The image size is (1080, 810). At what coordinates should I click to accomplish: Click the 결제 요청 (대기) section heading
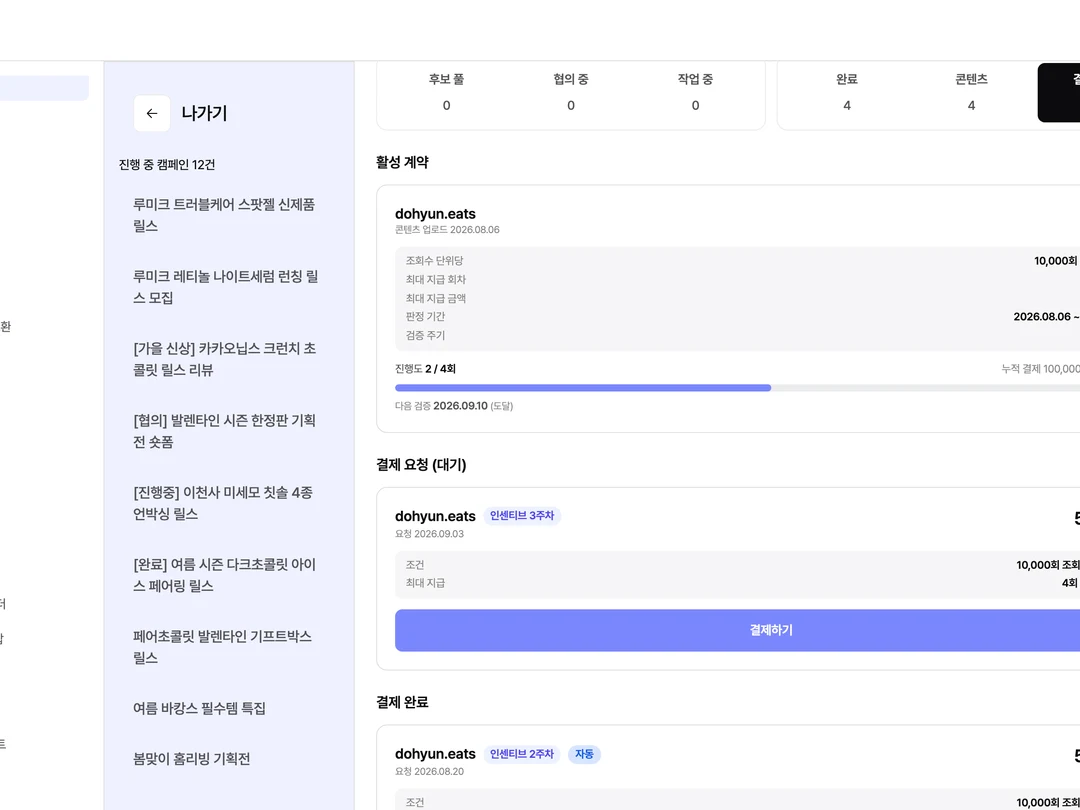(x=422, y=465)
